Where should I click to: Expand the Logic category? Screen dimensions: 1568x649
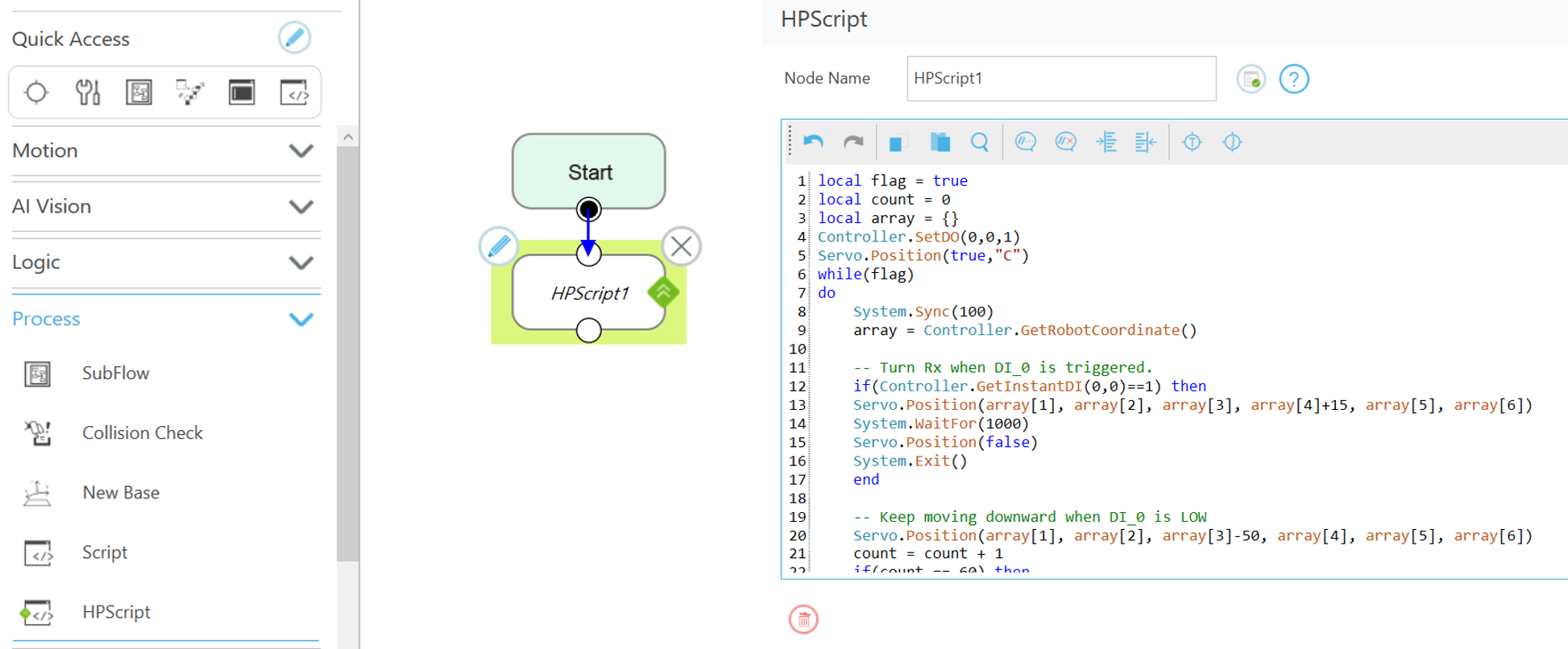301,262
